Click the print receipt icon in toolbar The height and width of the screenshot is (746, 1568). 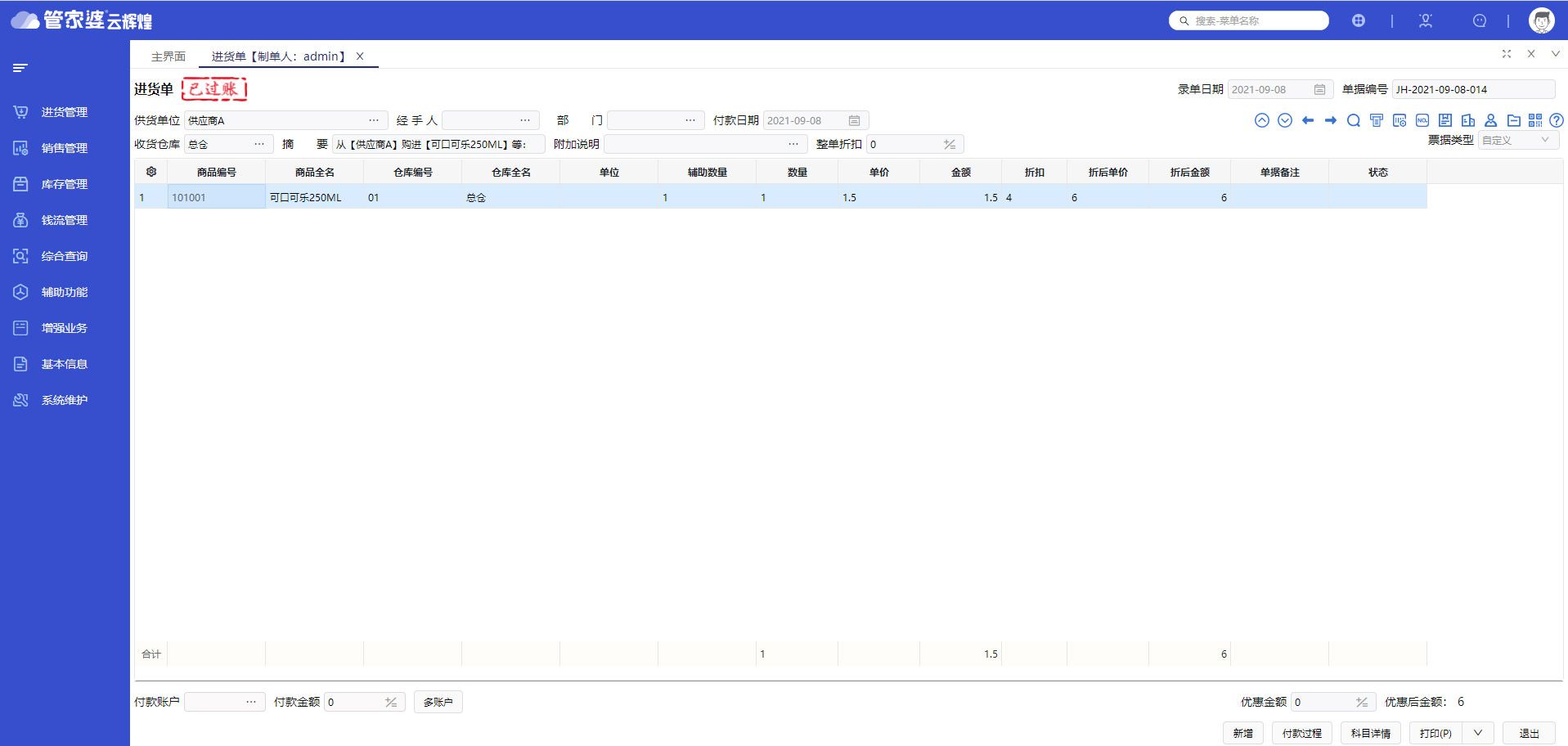pyautogui.click(x=1377, y=120)
